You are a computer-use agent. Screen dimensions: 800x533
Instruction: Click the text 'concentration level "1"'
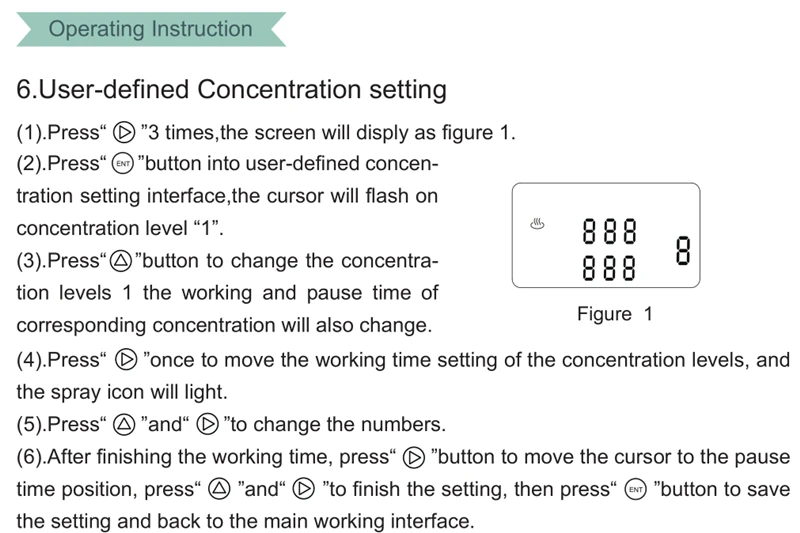point(119,228)
